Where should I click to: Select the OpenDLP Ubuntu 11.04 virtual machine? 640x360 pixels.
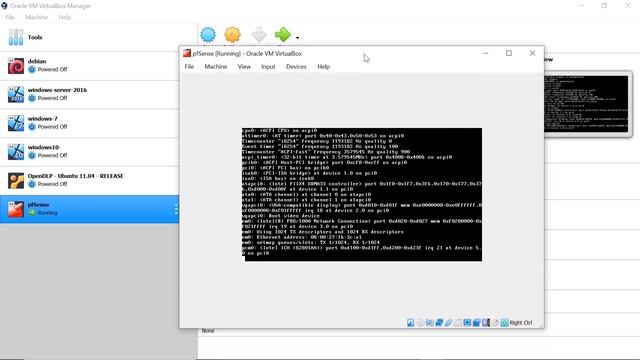(x=89, y=180)
